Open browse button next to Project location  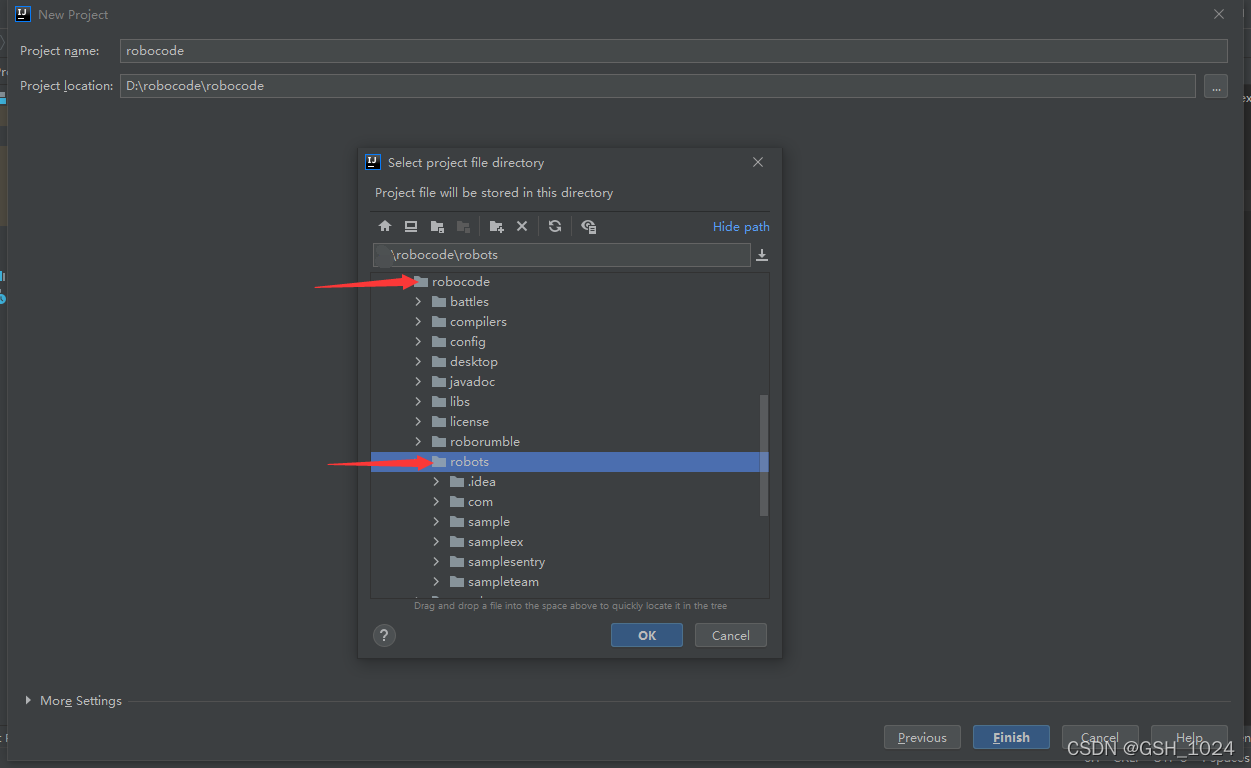1216,86
